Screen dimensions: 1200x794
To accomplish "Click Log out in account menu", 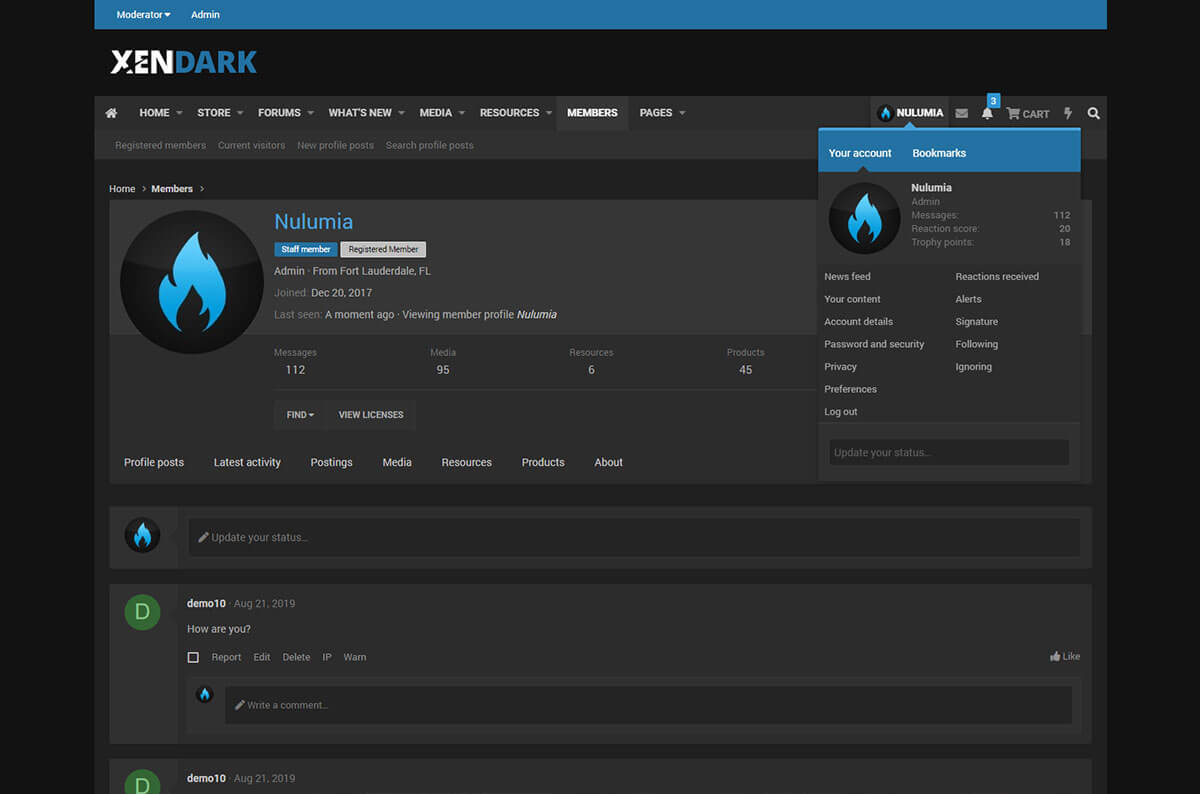I will point(840,412).
